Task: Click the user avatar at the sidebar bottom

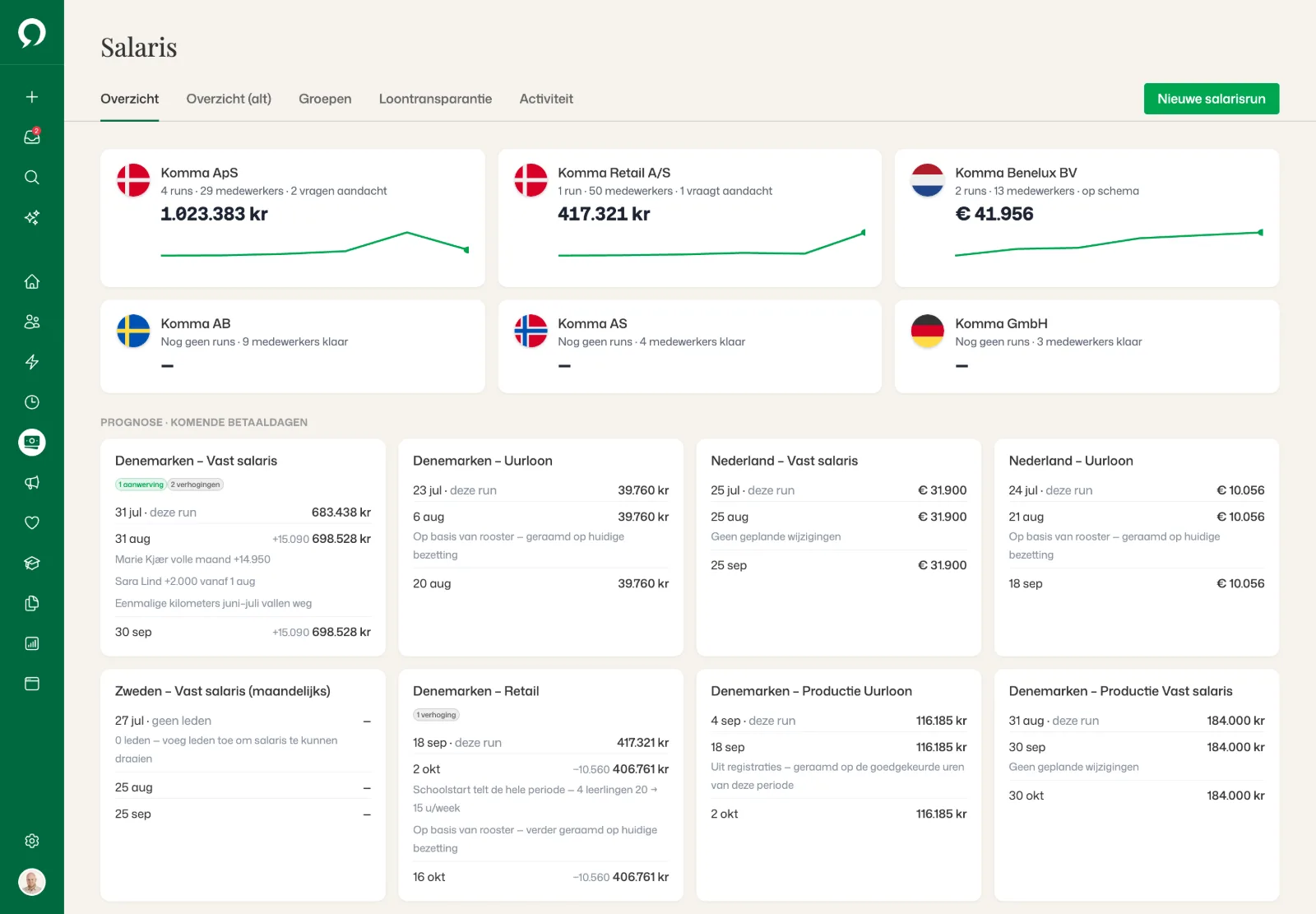Action: click(x=32, y=882)
